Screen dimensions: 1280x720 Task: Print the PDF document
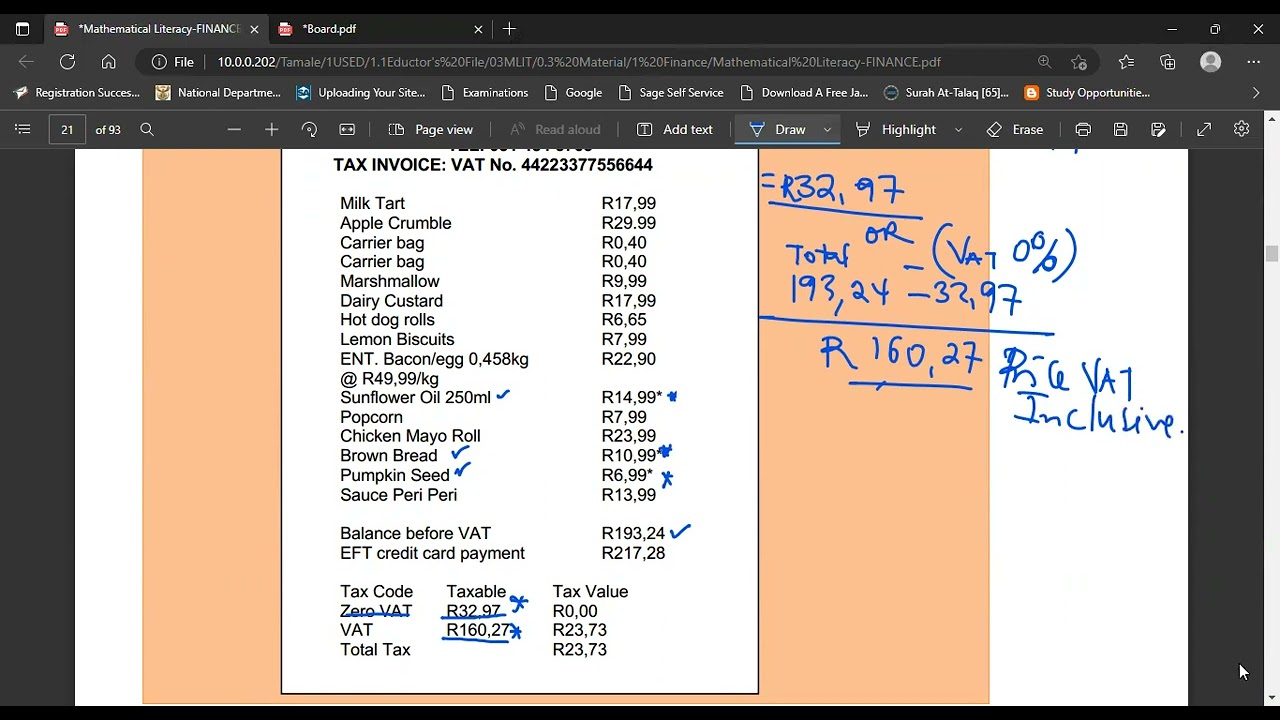[1082, 129]
